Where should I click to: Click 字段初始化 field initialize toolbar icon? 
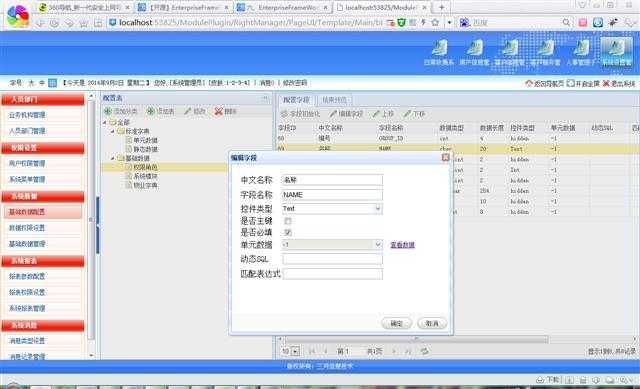[x=284, y=113]
